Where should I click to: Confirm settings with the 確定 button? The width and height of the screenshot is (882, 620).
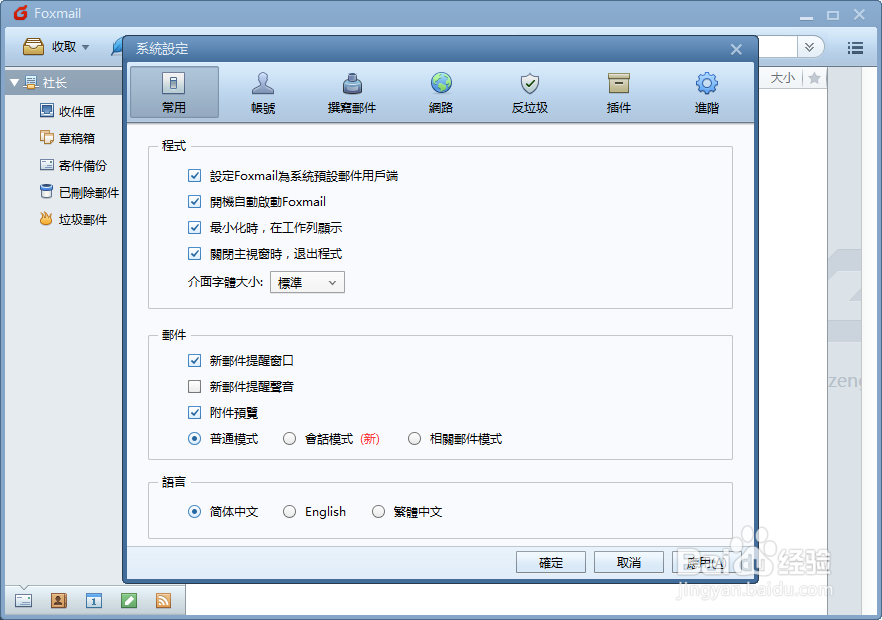551,562
